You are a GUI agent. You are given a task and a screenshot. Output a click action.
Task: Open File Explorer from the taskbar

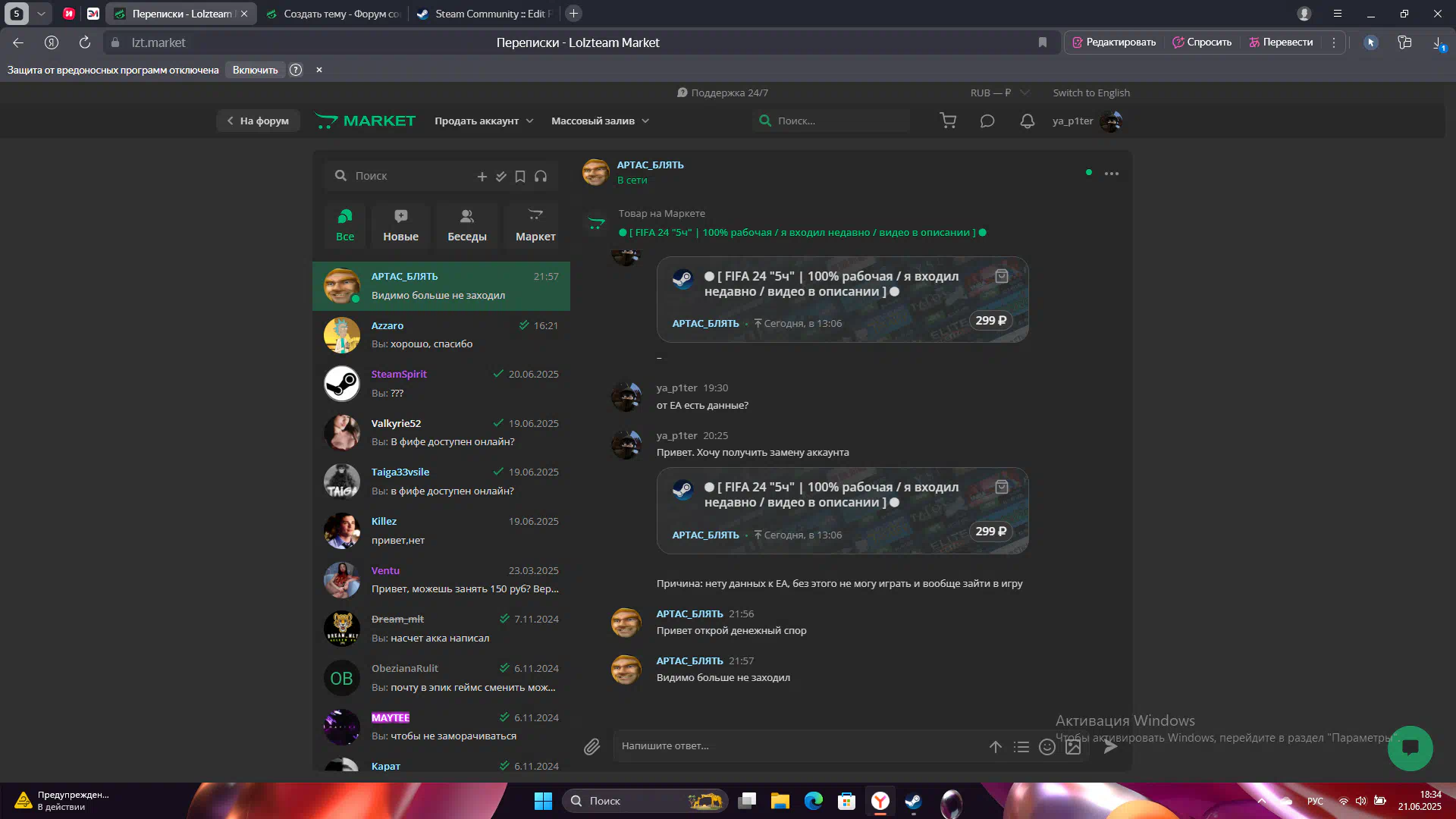(x=780, y=801)
